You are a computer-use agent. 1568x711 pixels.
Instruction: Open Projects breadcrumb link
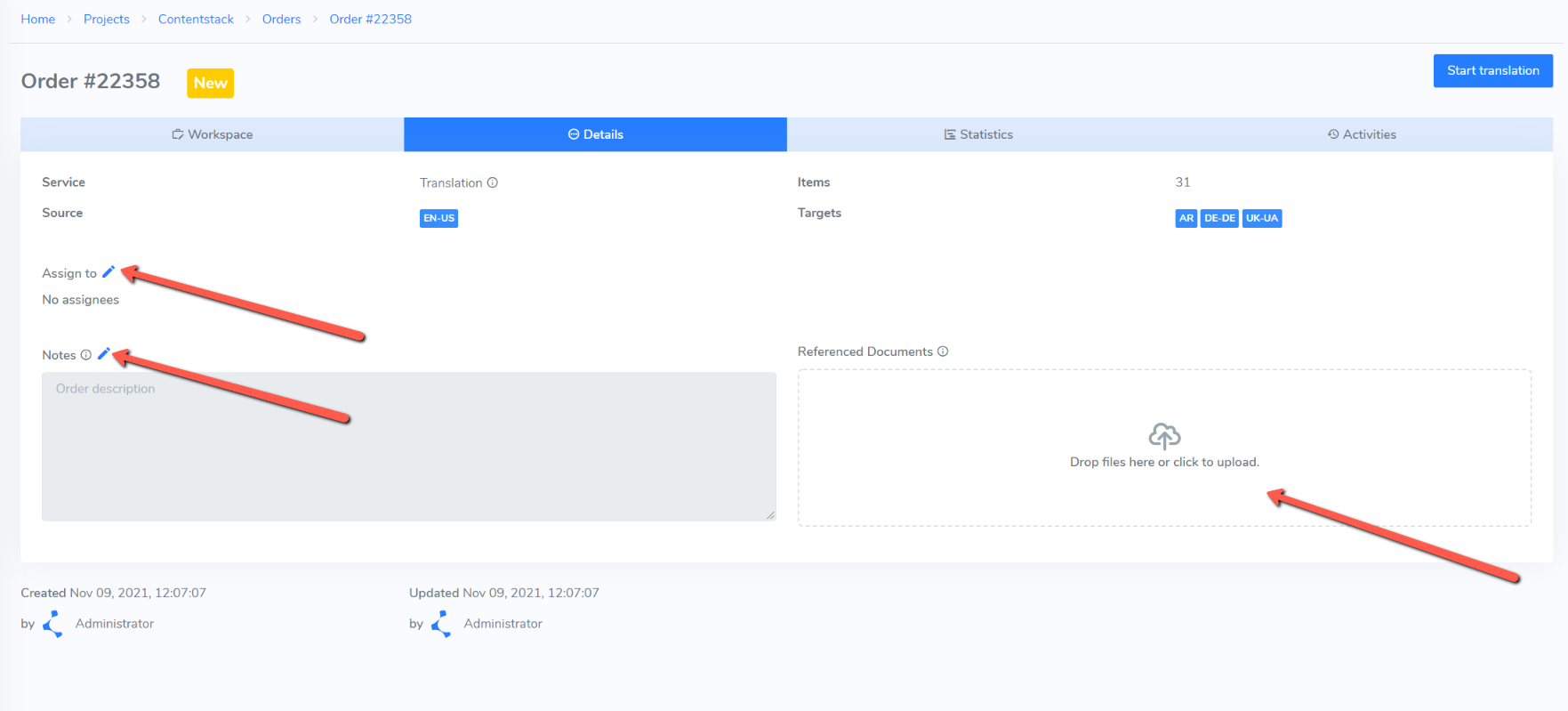point(107,19)
